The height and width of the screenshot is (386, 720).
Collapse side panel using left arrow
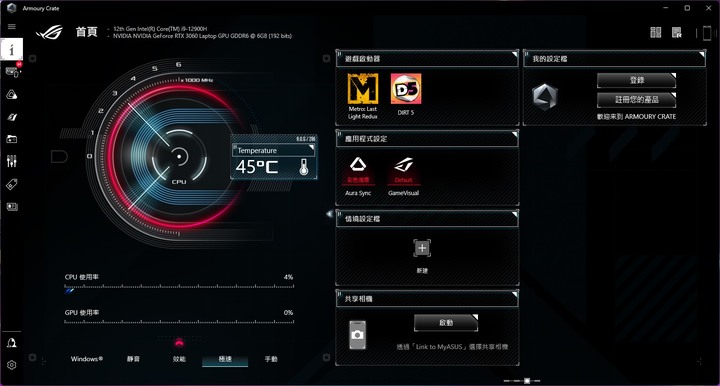(x=329, y=214)
